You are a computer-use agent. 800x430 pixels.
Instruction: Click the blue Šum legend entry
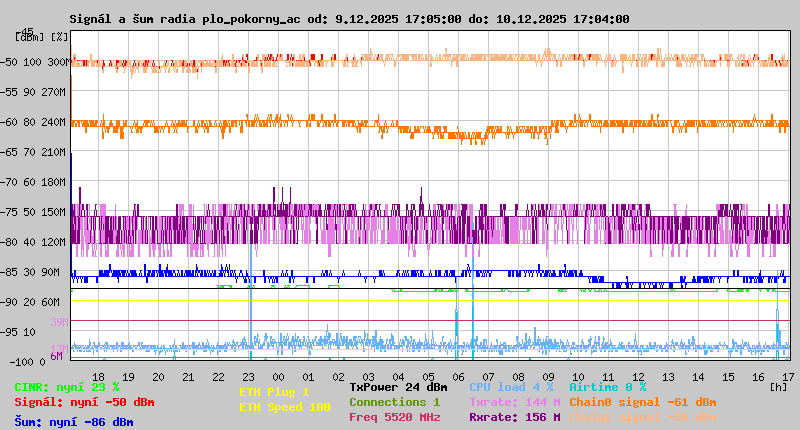point(74,421)
